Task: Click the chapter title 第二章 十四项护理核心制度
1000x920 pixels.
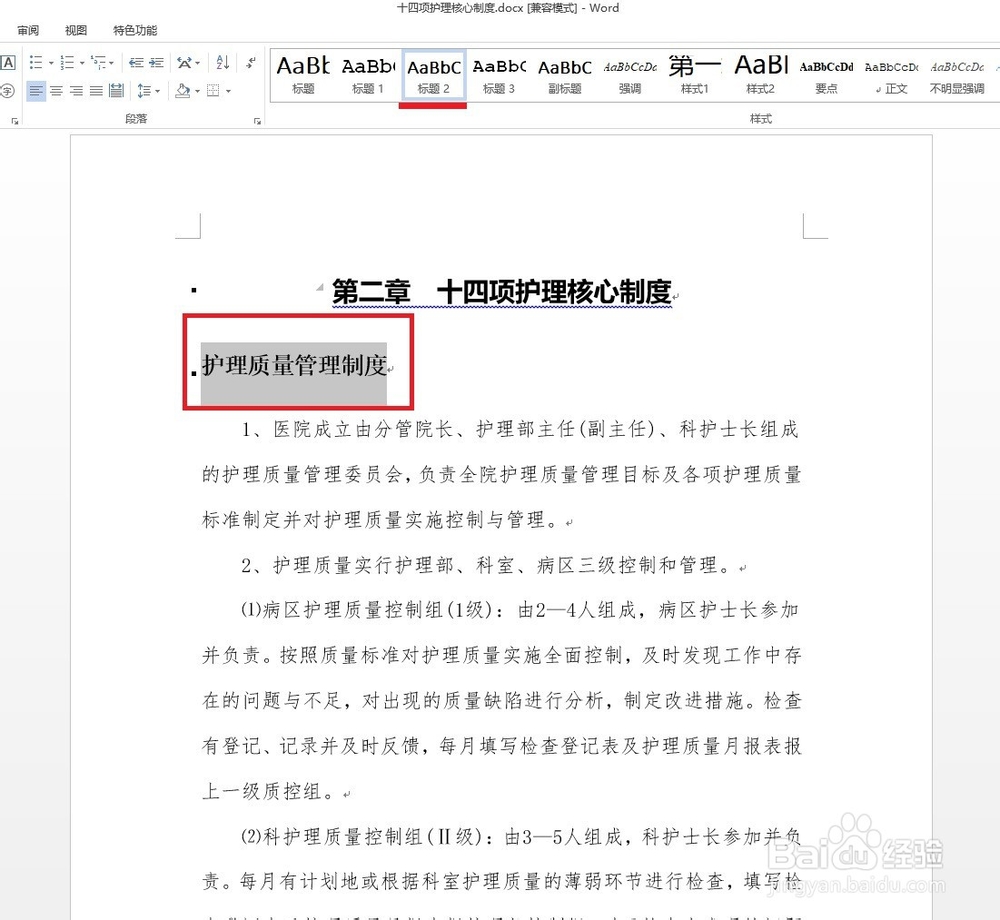Action: (502, 292)
